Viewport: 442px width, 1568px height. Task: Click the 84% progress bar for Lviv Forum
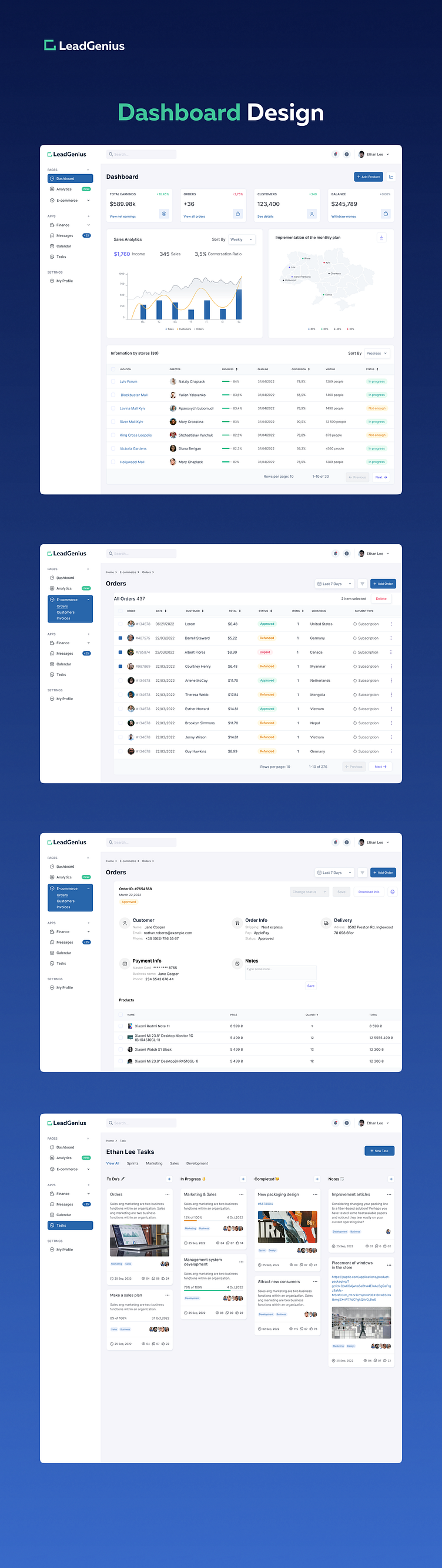coord(226,382)
